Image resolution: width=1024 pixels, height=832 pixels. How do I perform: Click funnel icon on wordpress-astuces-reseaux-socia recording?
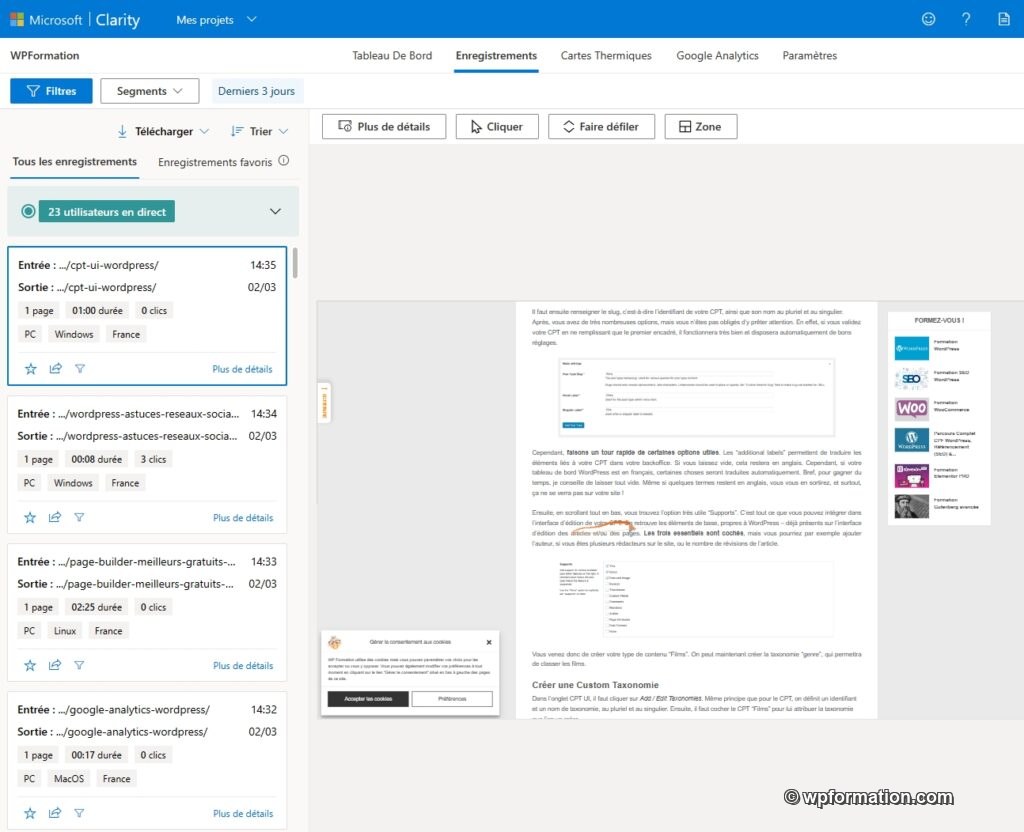(x=79, y=517)
